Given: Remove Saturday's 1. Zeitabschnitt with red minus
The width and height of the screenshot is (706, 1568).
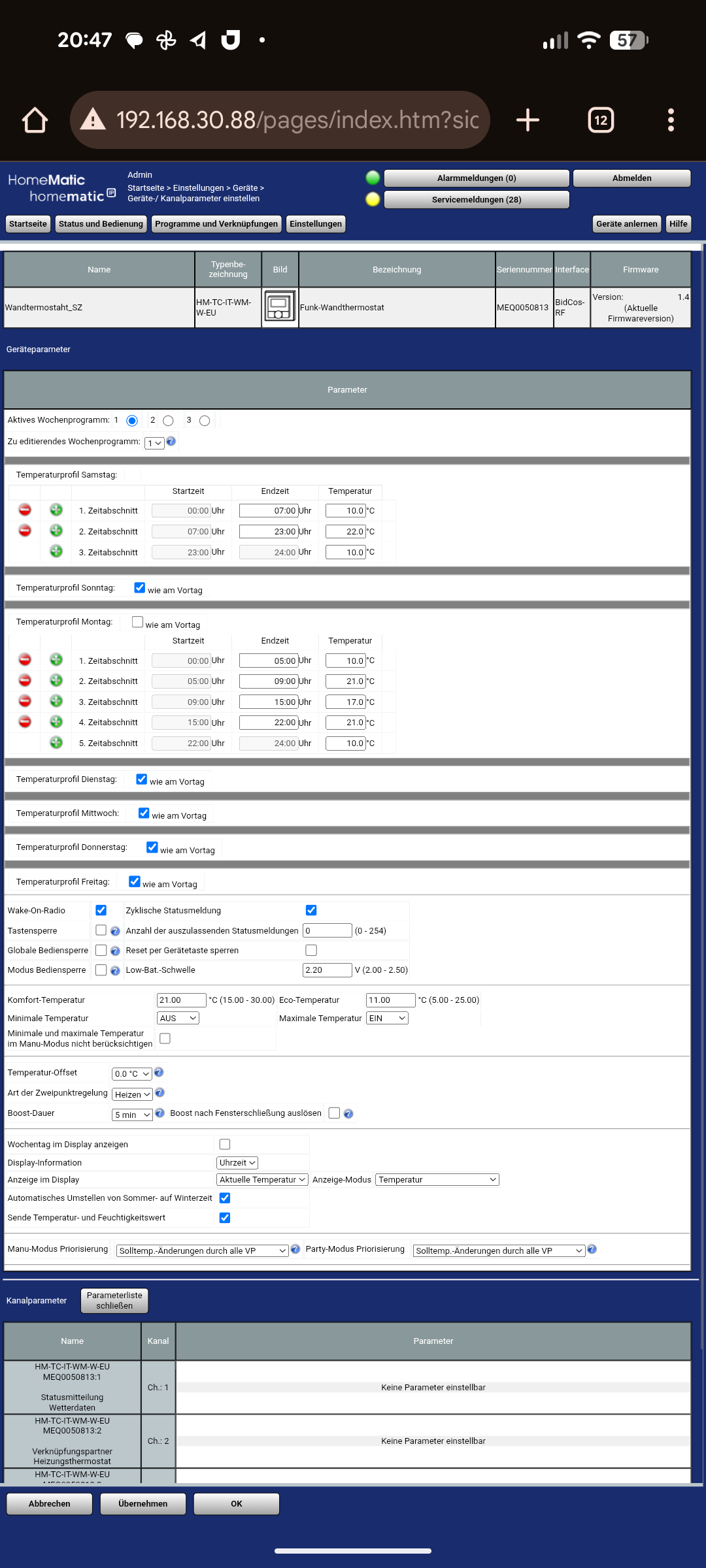Looking at the screenshot, I should click(25, 510).
